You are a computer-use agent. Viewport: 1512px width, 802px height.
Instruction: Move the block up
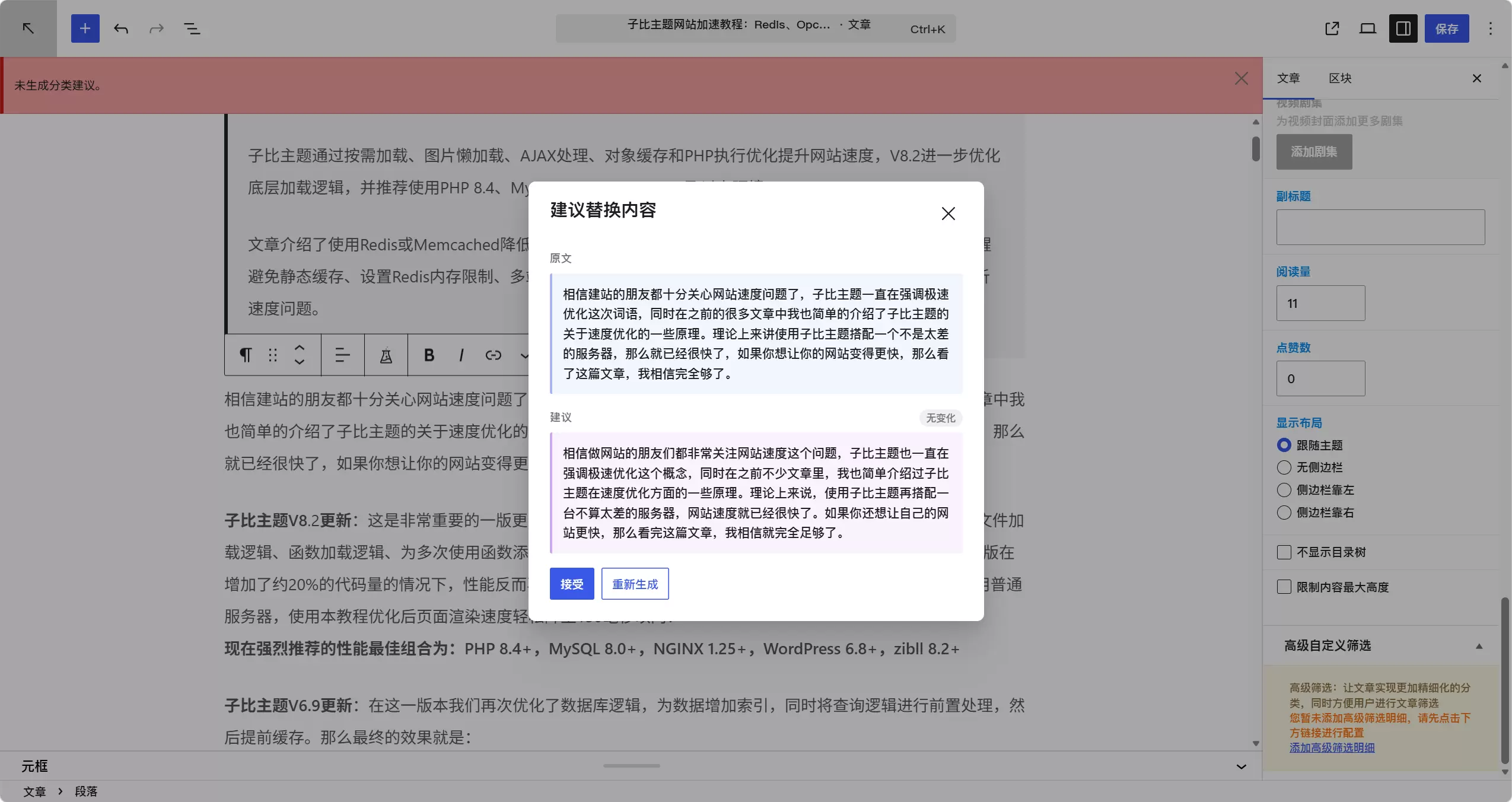(300, 348)
